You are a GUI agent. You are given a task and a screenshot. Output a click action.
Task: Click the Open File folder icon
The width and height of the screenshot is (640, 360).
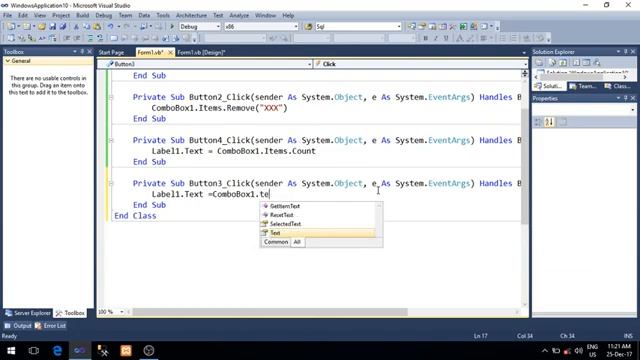point(42,27)
